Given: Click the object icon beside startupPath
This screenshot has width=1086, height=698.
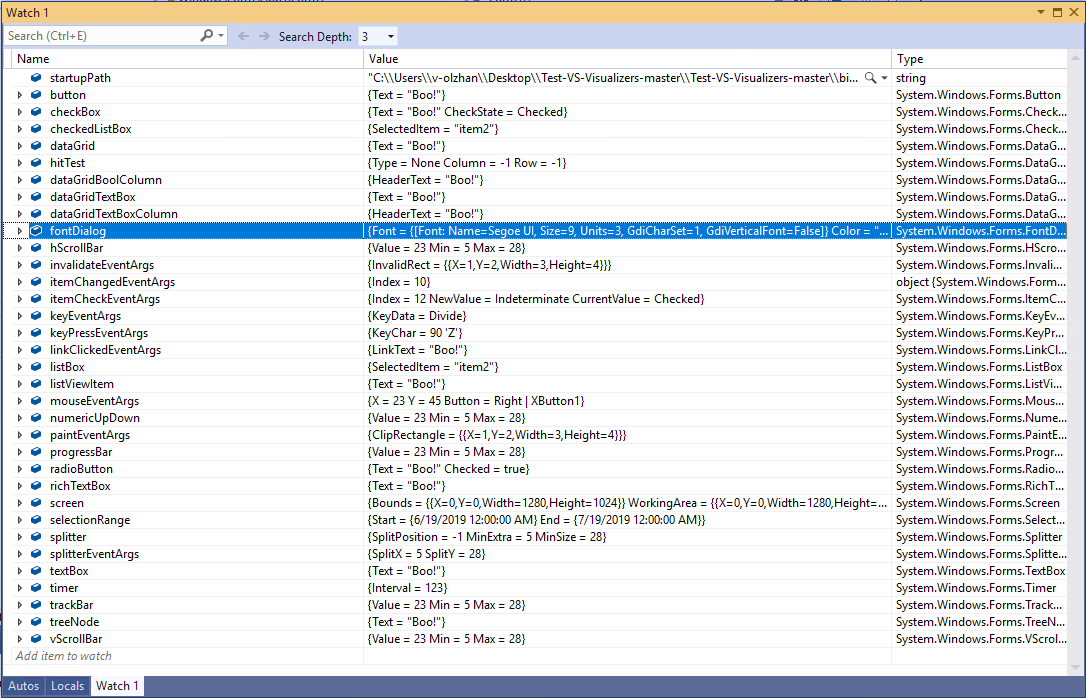Looking at the screenshot, I should point(35,77).
